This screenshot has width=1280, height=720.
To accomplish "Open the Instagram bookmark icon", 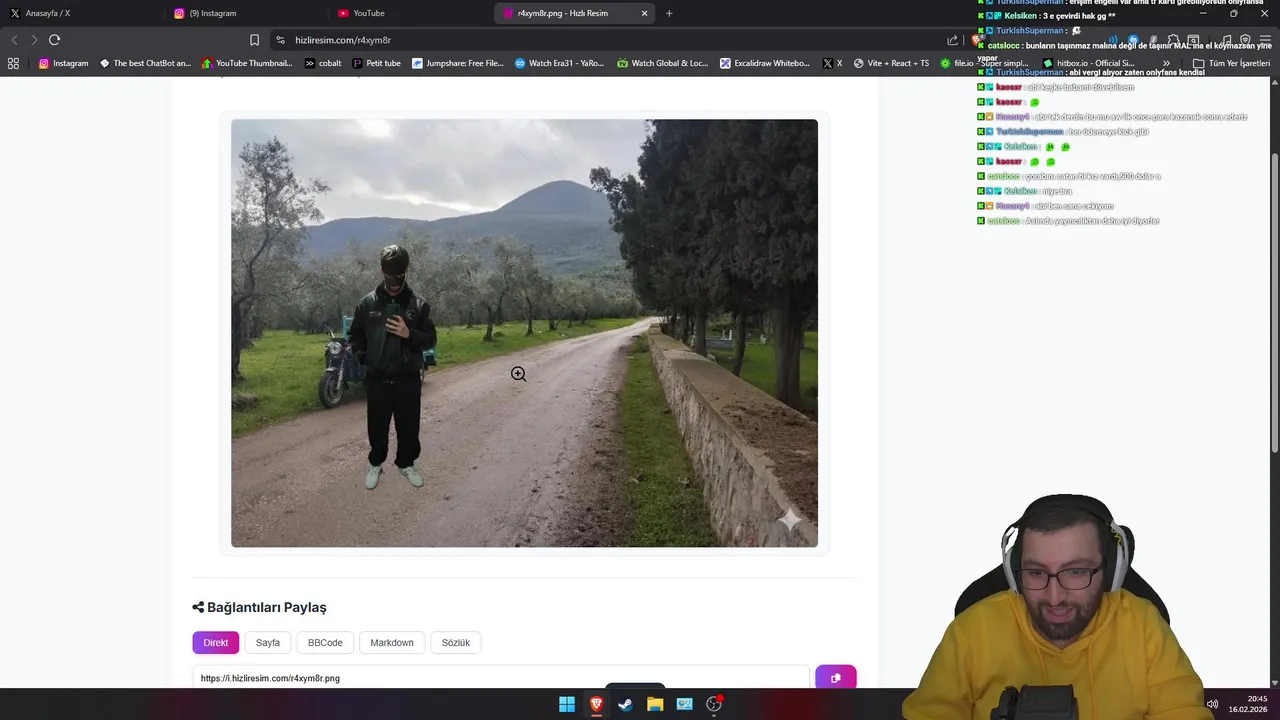I will tap(43, 63).
